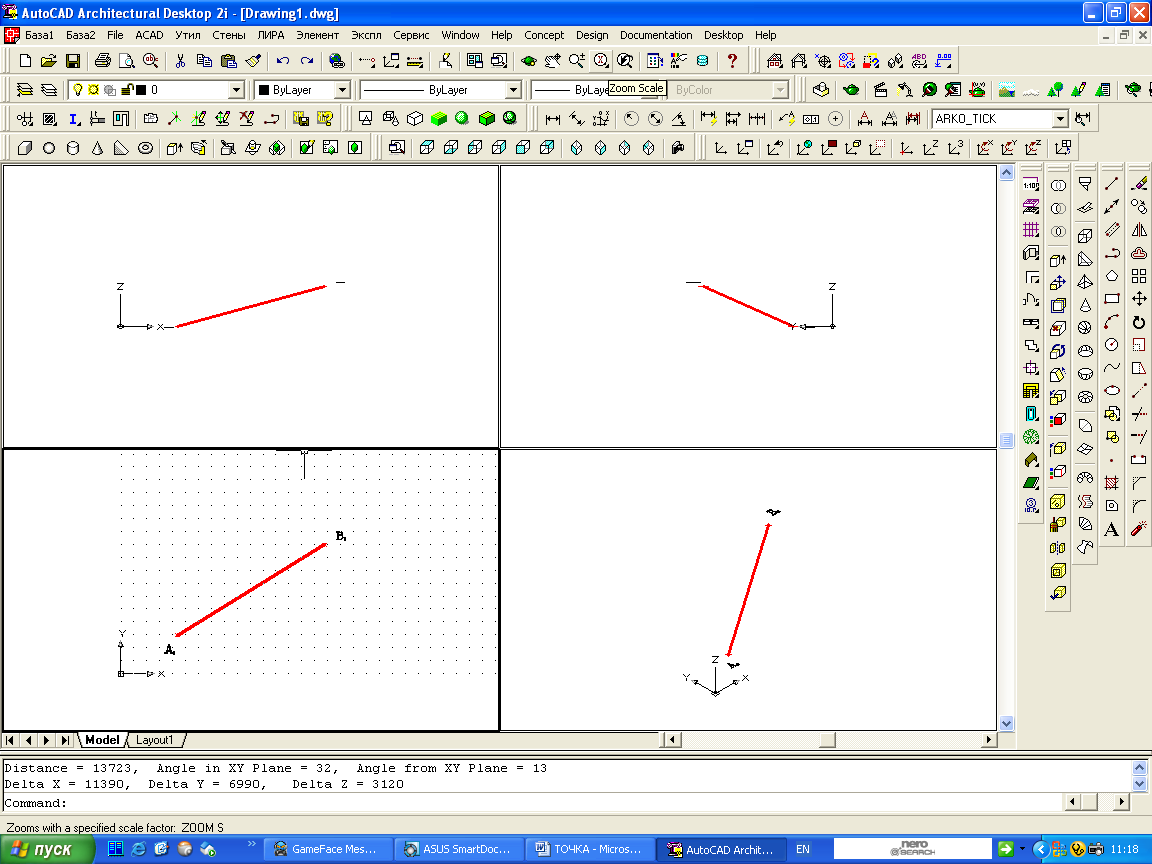Open the ByLayer linetype dropdown
The image size is (1152, 864).
(x=514, y=90)
